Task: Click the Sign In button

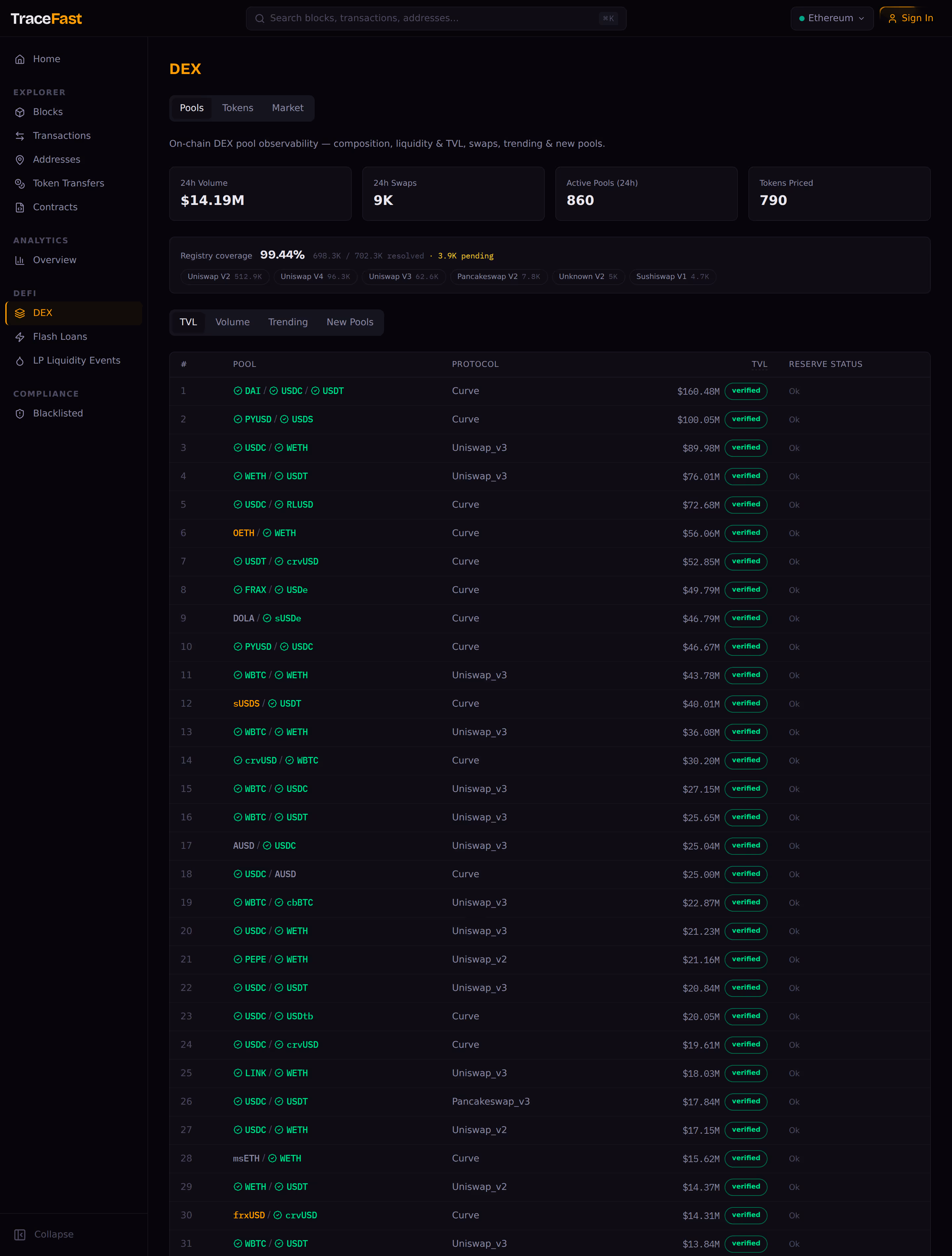Action: 911,19
